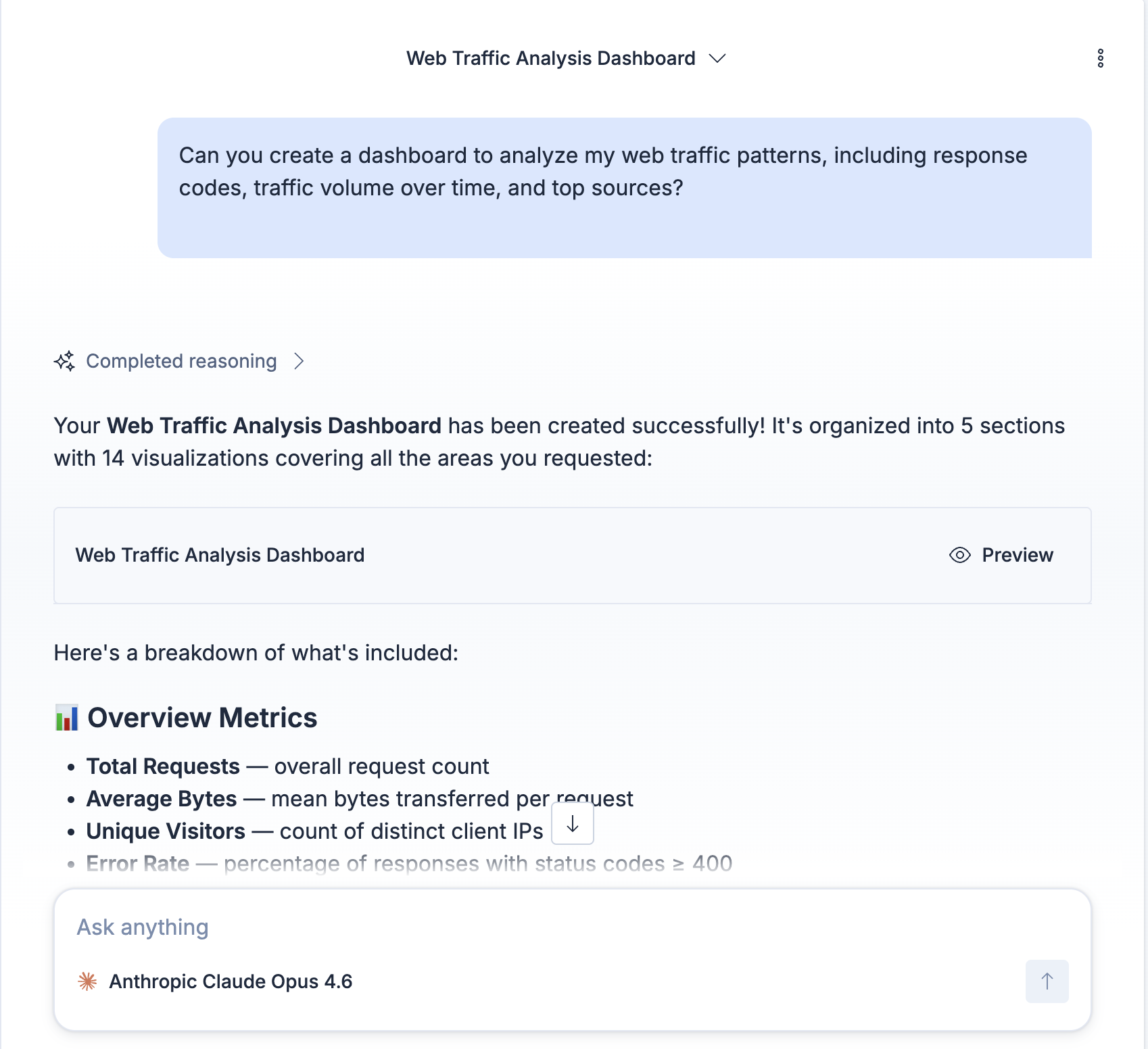Click the sparkle icon before Completed reasoning
Viewport: 1148px width, 1049px height.
[x=65, y=361]
